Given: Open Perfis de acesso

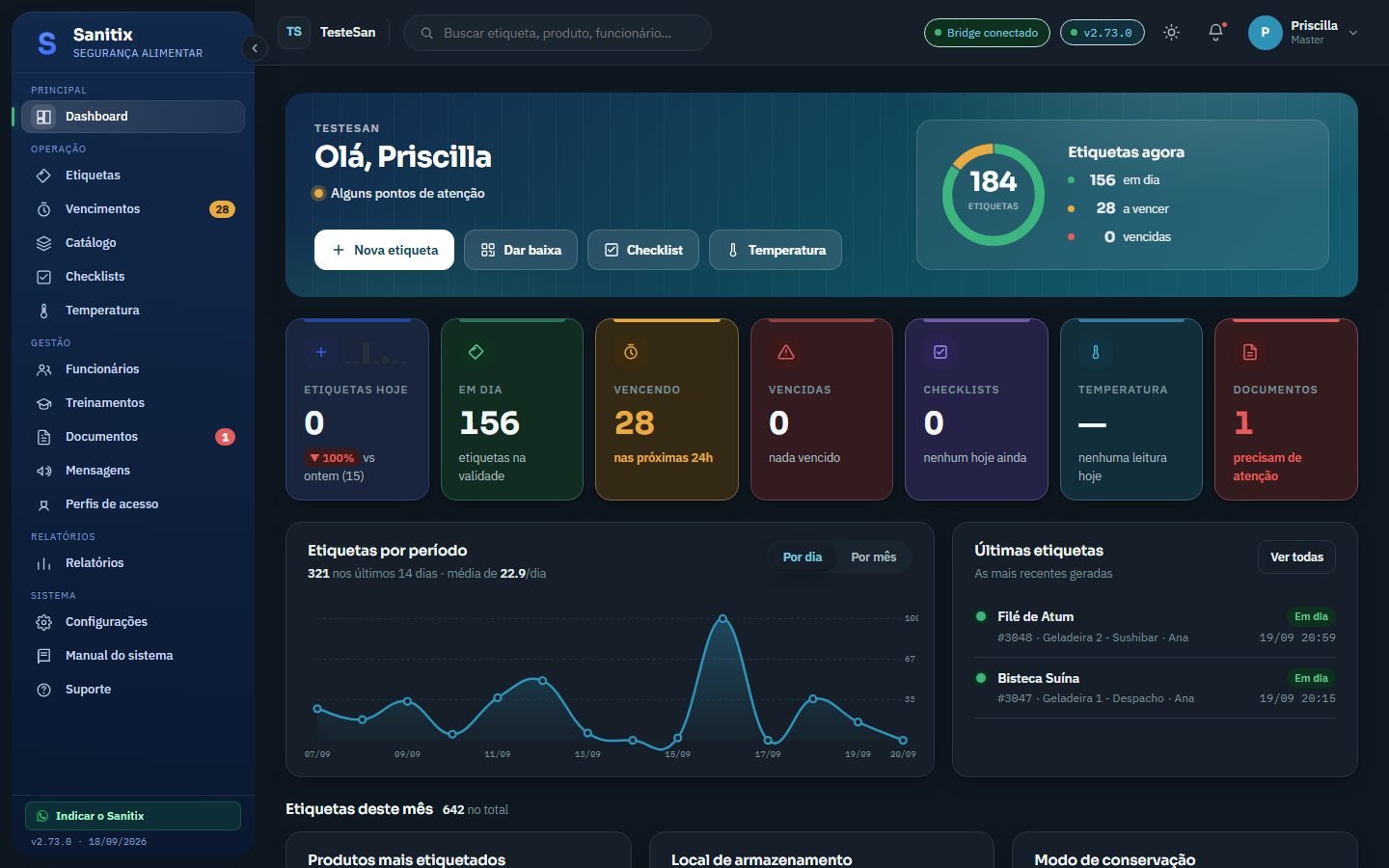Looking at the screenshot, I should [132, 504].
